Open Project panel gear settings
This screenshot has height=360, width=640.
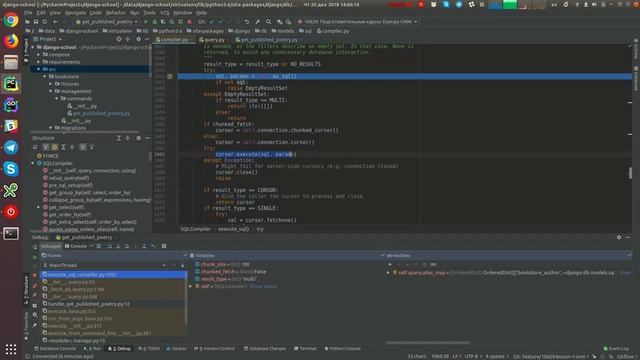pyautogui.click(x=138, y=39)
